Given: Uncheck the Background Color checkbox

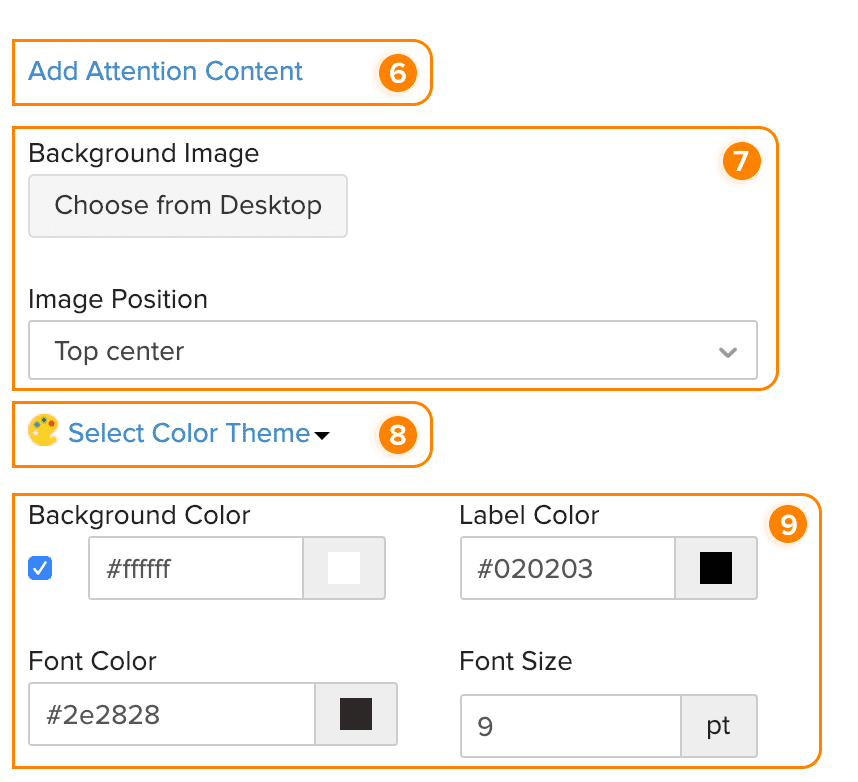Looking at the screenshot, I should tap(41, 568).
